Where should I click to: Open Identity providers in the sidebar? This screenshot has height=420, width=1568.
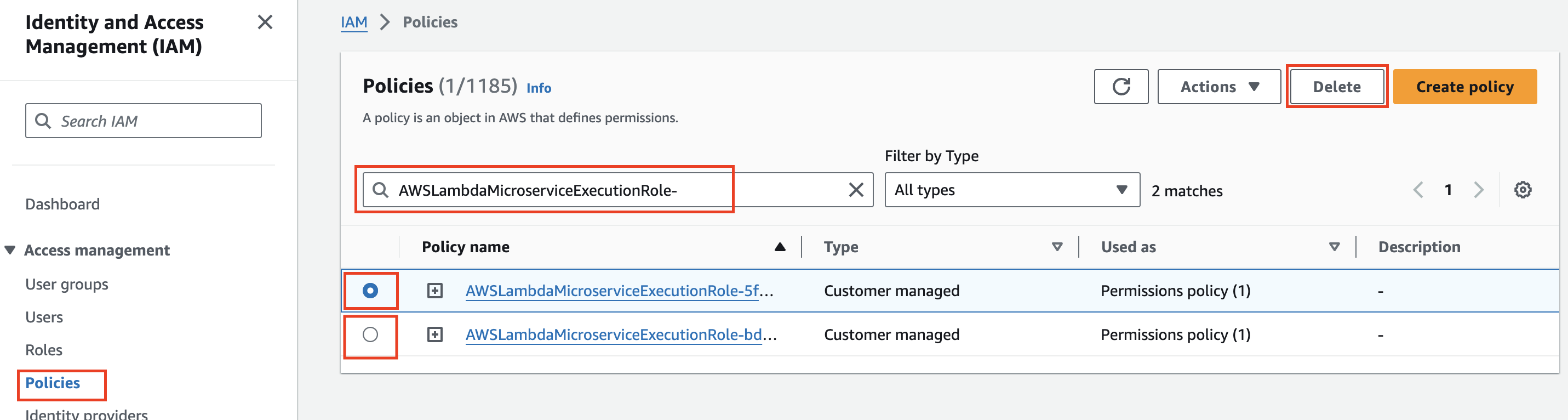86,414
